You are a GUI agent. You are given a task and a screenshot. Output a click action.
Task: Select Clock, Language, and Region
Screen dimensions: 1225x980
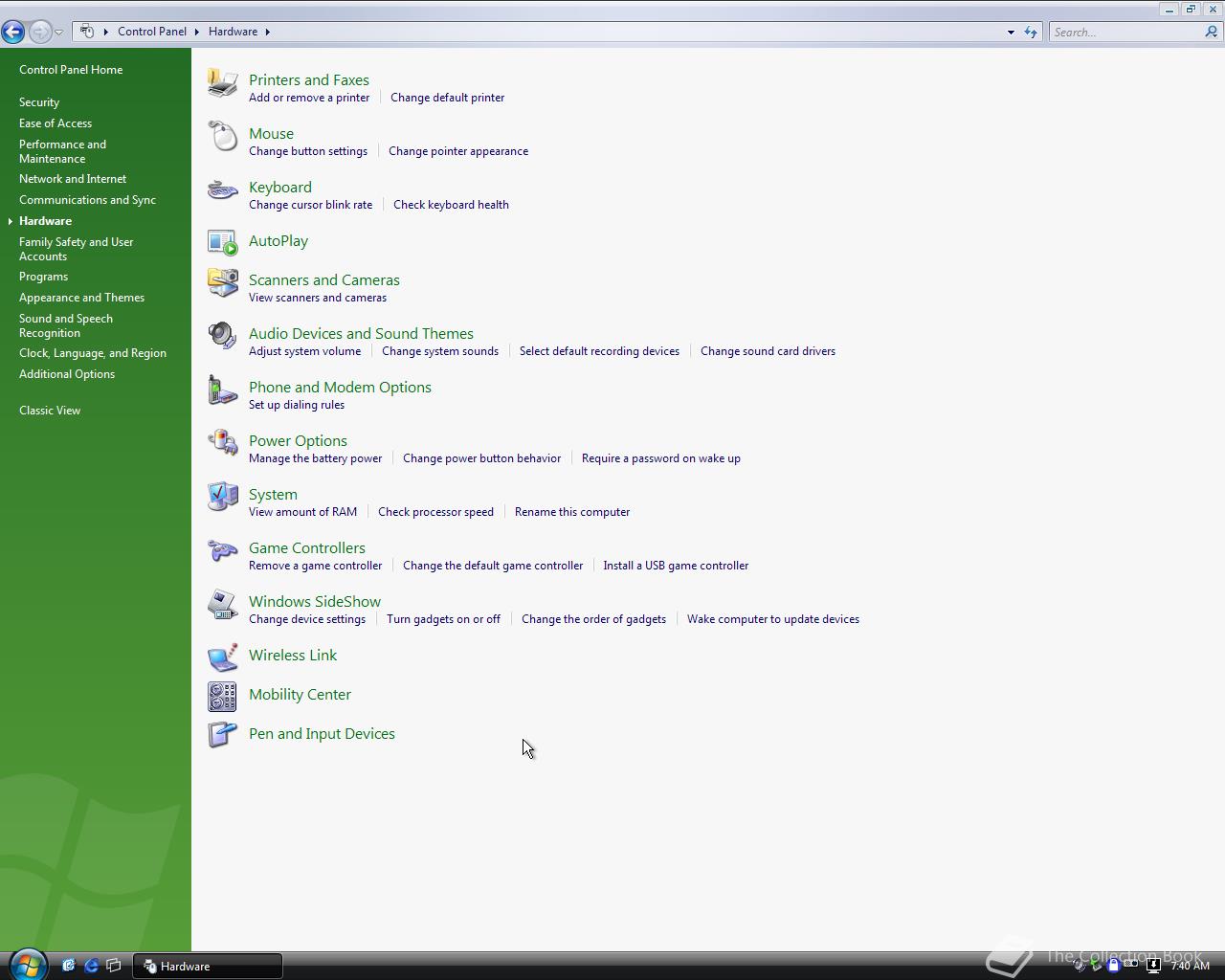(93, 353)
